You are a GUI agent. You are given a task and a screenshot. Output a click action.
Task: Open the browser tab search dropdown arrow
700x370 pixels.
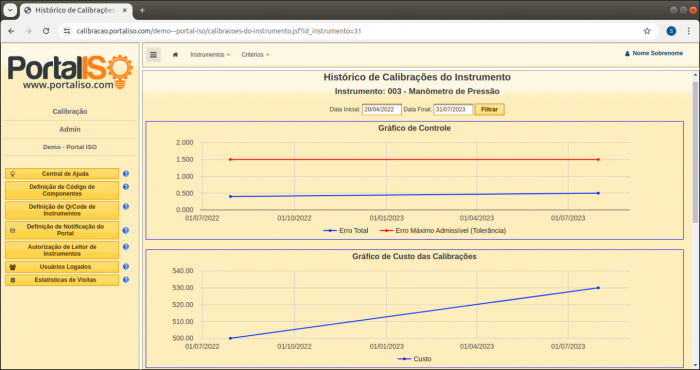[9, 10]
